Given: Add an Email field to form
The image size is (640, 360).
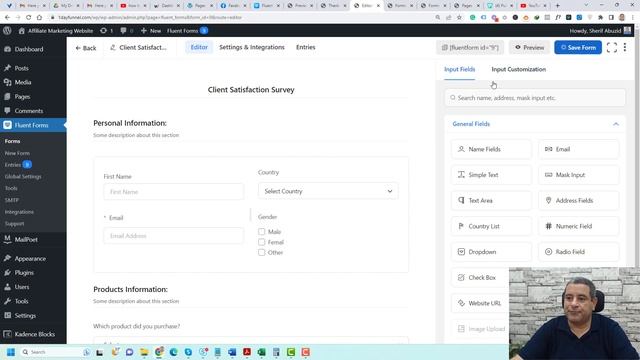Looking at the screenshot, I should tap(579, 149).
